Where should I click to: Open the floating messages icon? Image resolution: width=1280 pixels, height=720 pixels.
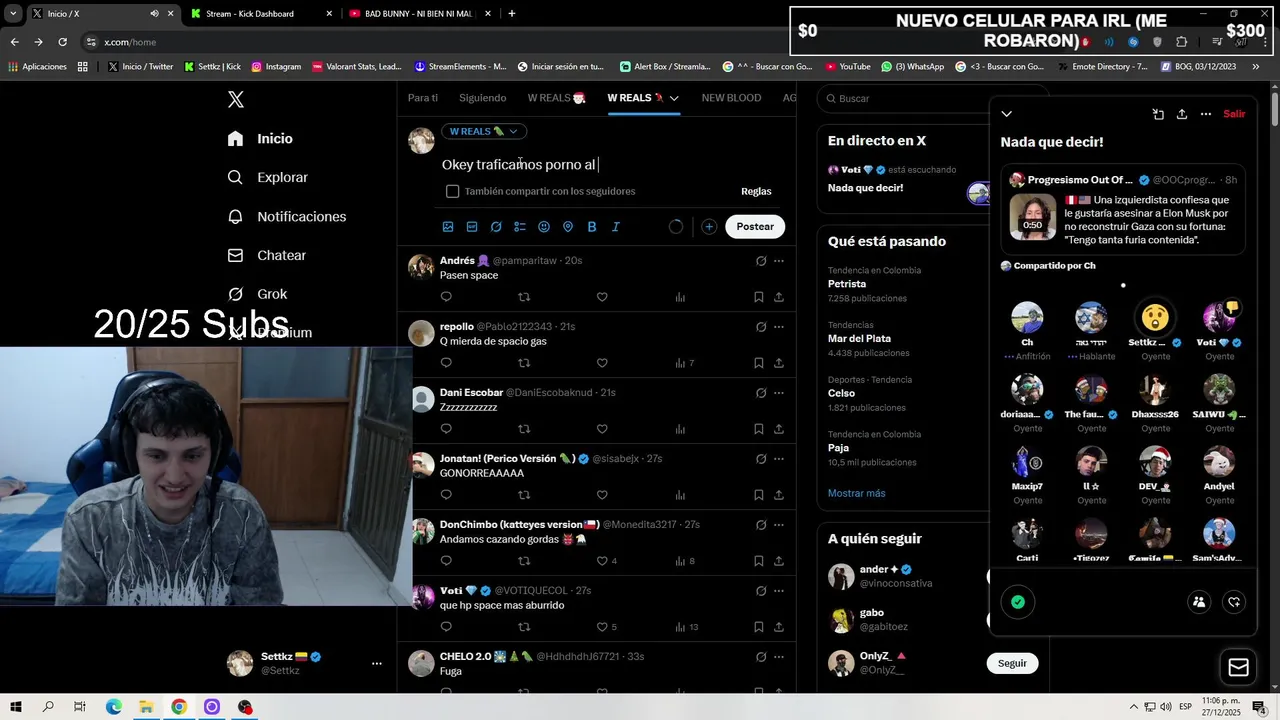click(1238, 668)
